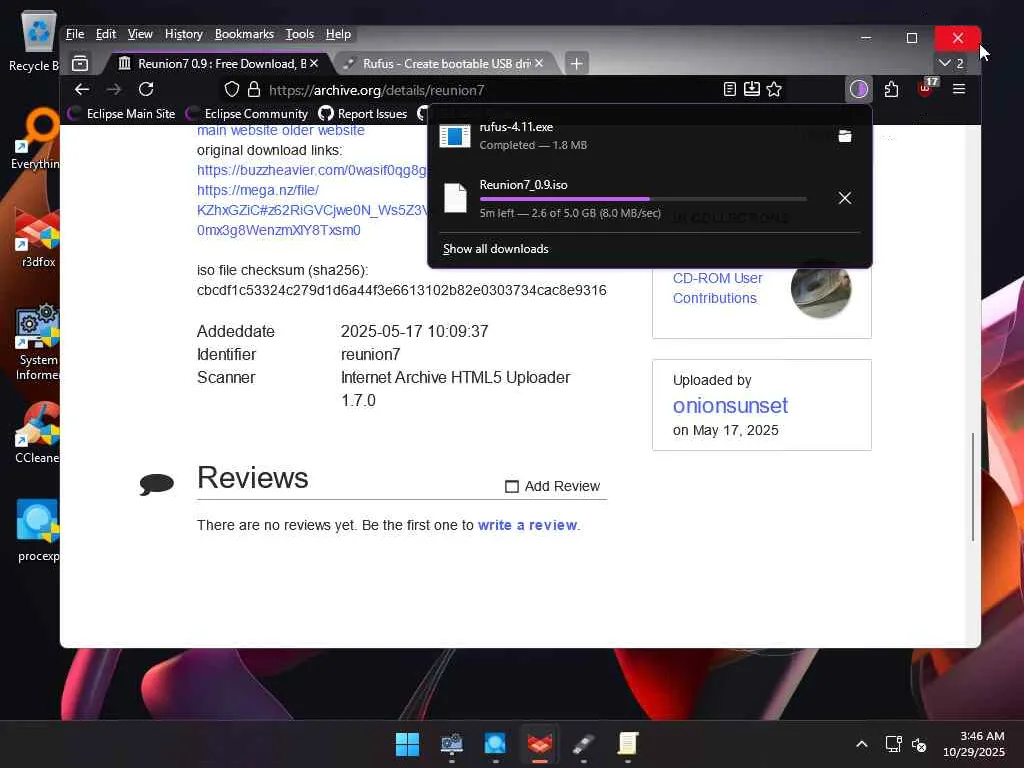
Task: Close the Rufus tab
Action: tap(539, 63)
